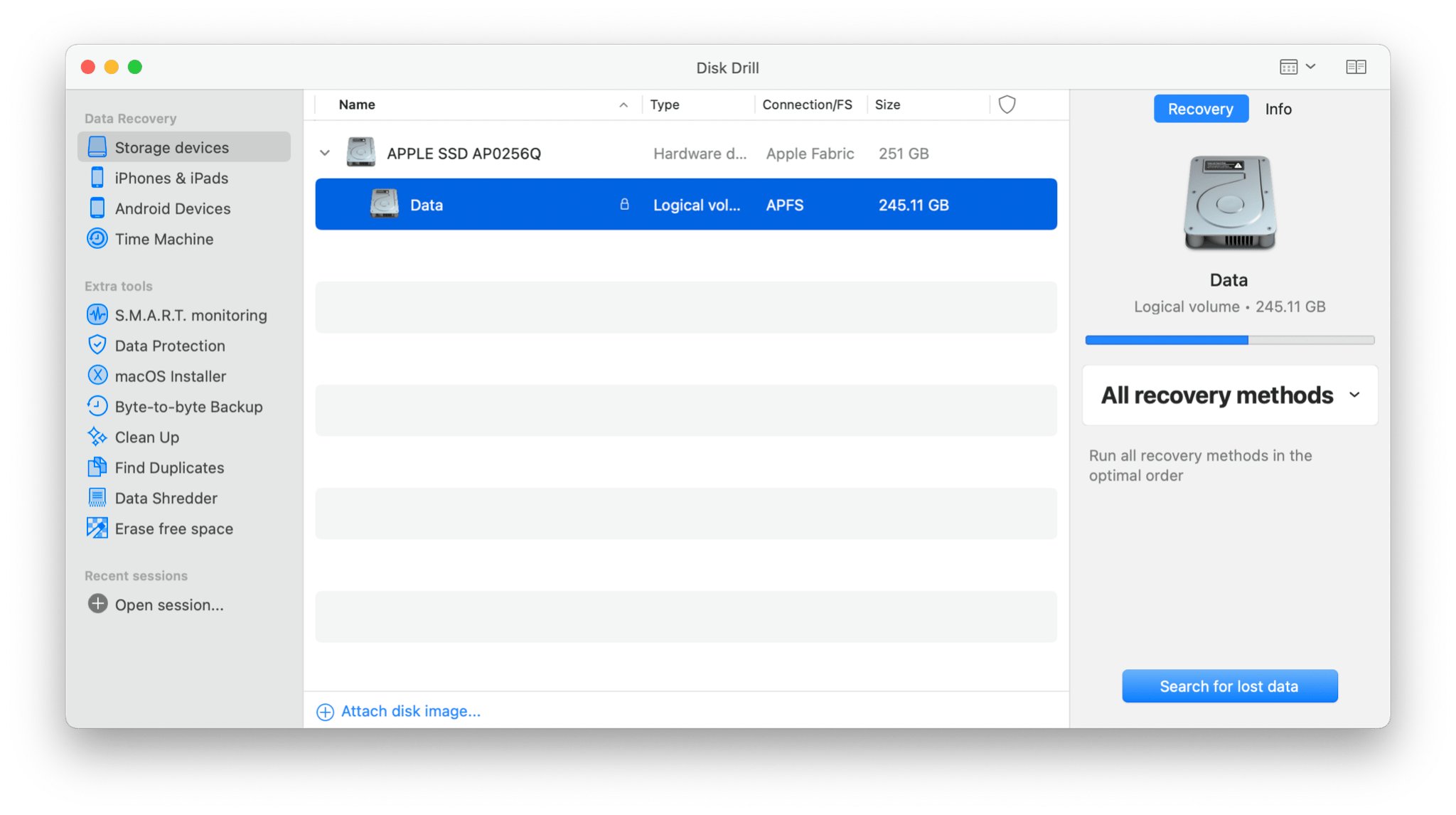Toggle the shield protection column icon
Viewport: 1456px width, 815px height.
pyautogui.click(x=1007, y=104)
